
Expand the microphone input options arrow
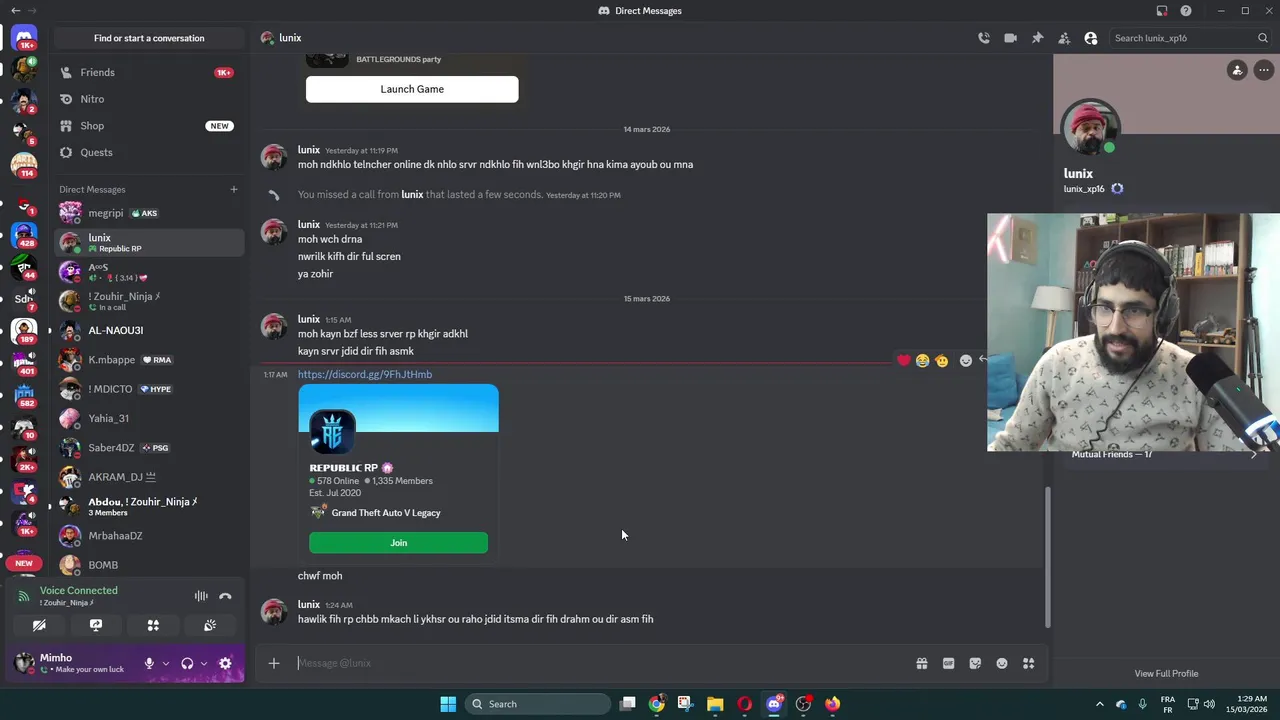[166, 663]
